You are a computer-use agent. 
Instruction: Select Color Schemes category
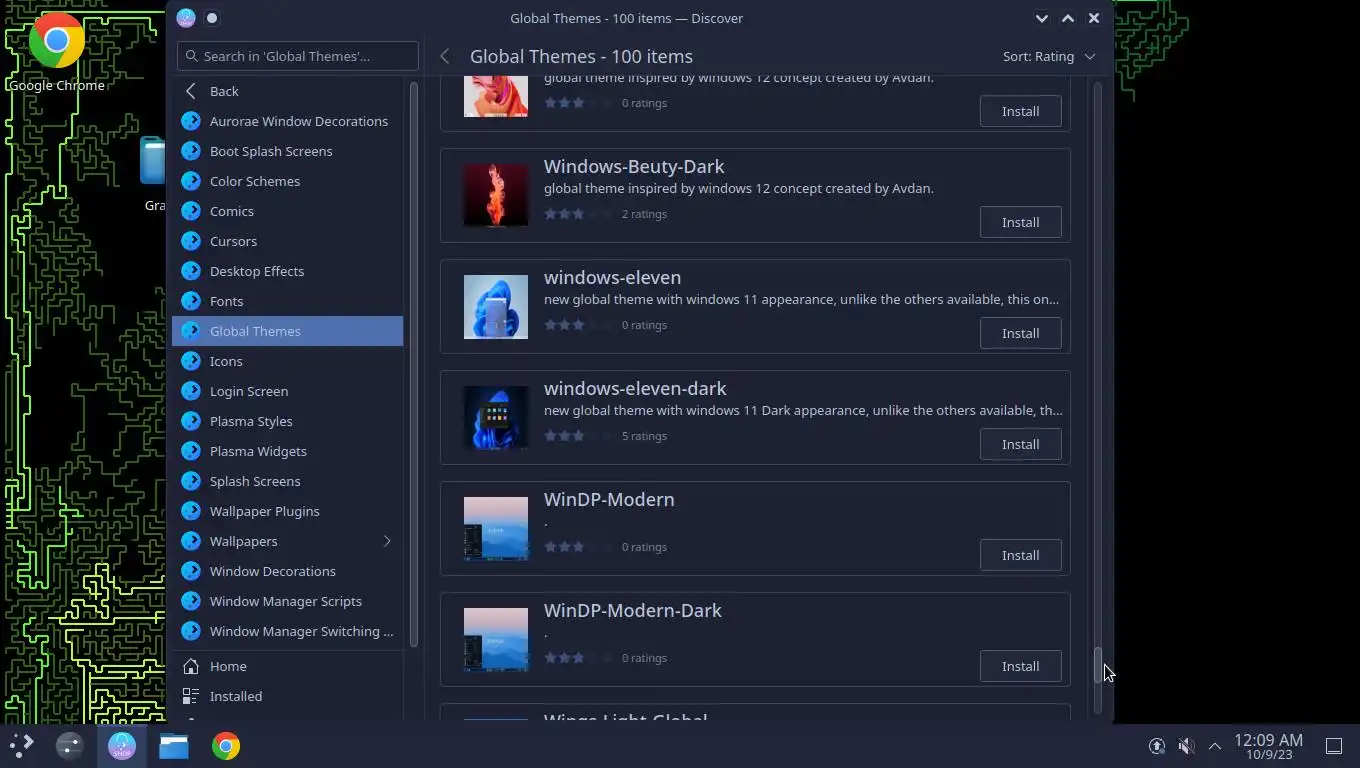(288, 181)
